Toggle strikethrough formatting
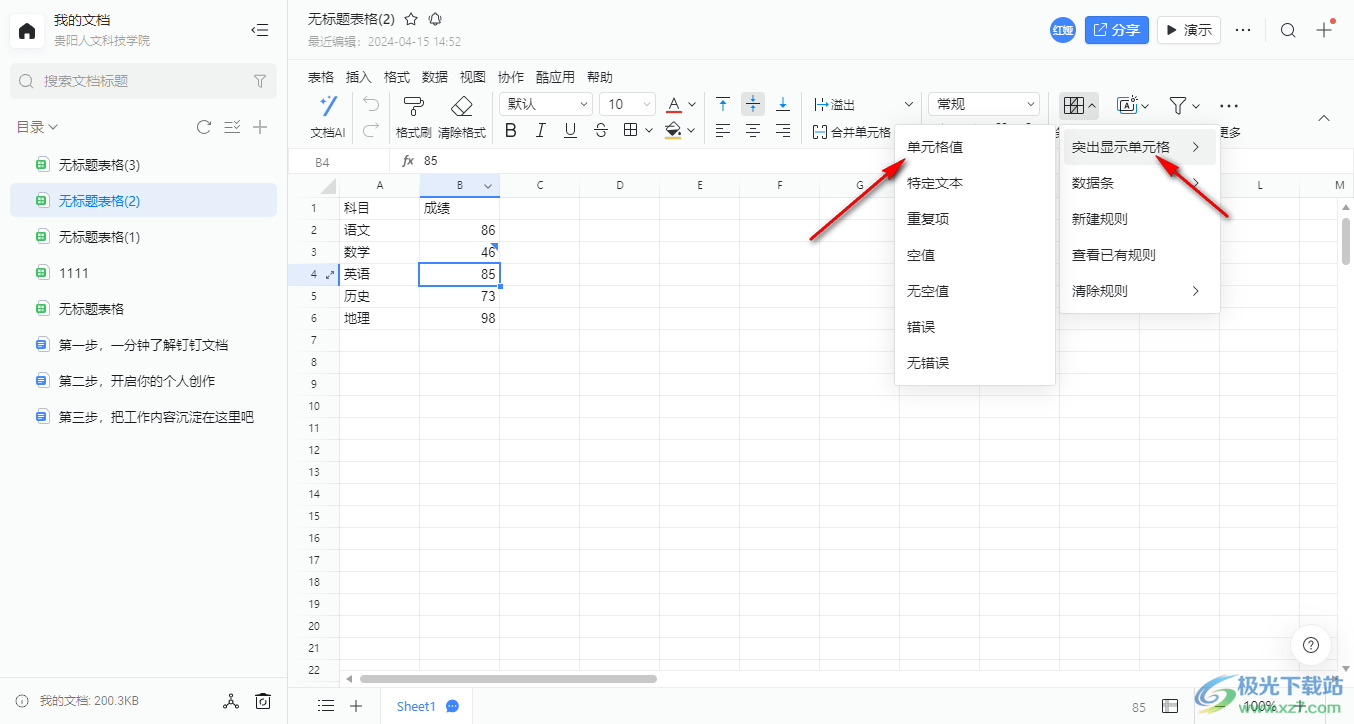Viewport: 1354px width, 724px height. click(601, 130)
